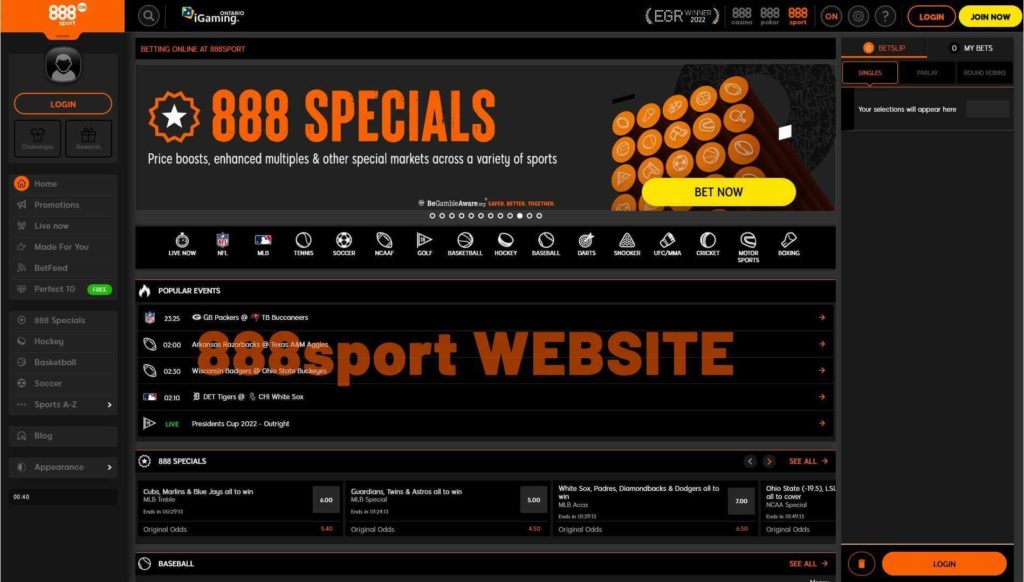Image resolution: width=1024 pixels, height=582 pixels.
Task: Select the Parlay betslip tab
Action: point(927,73)
